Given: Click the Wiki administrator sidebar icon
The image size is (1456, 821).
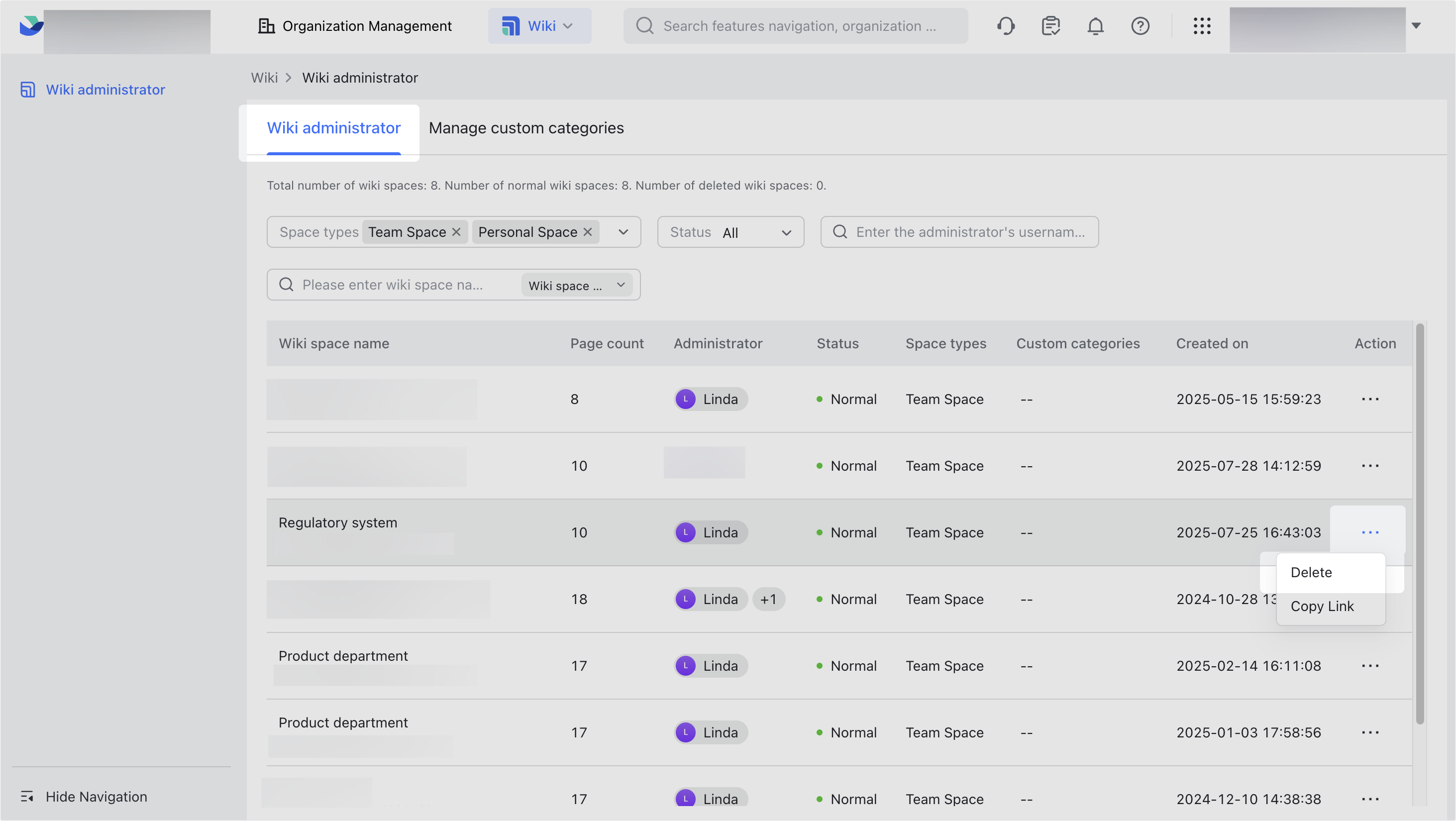Looking at the screenshot, I should 28,90.
